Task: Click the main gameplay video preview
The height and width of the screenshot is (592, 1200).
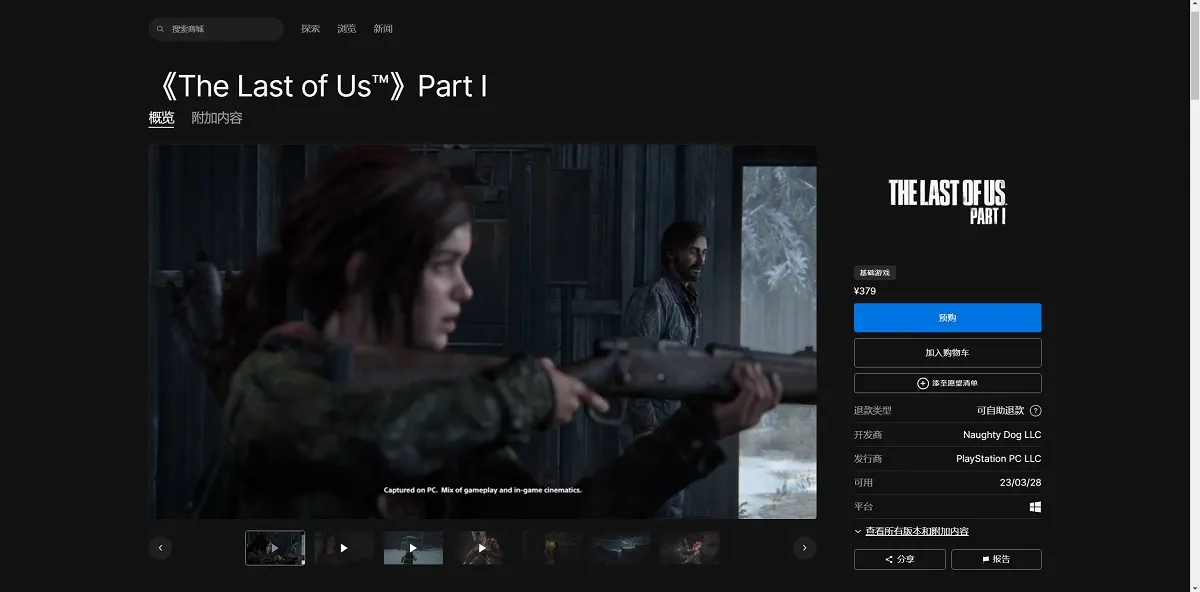Action: pos(483,332)
